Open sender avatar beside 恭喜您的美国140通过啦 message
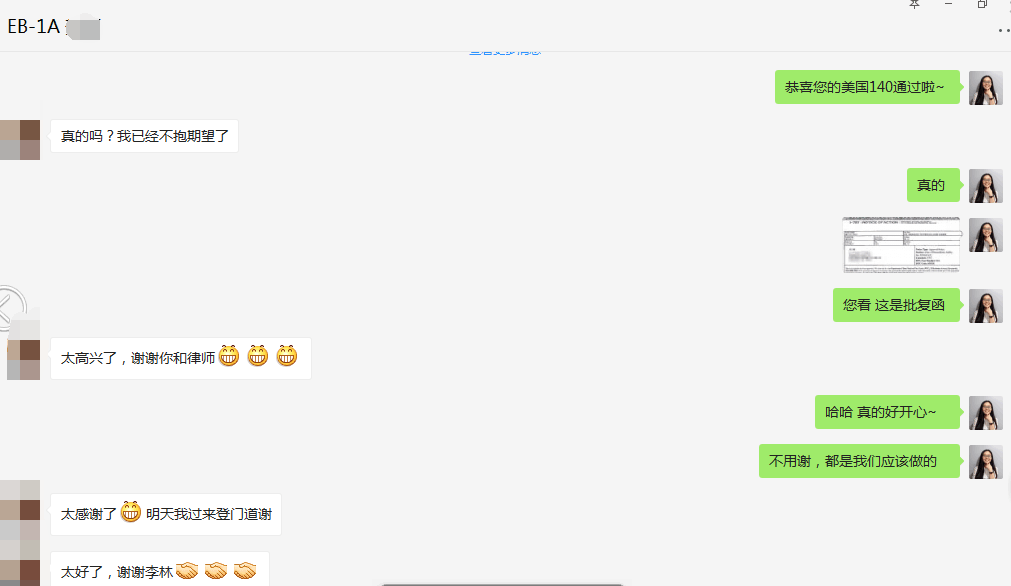The width and height of the screenshot is (1011, 586). (x=985, y=88)
